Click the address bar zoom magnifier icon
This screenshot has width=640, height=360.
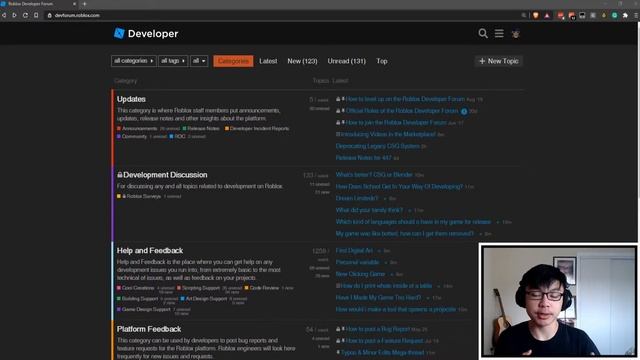click(x=524, y=15)
